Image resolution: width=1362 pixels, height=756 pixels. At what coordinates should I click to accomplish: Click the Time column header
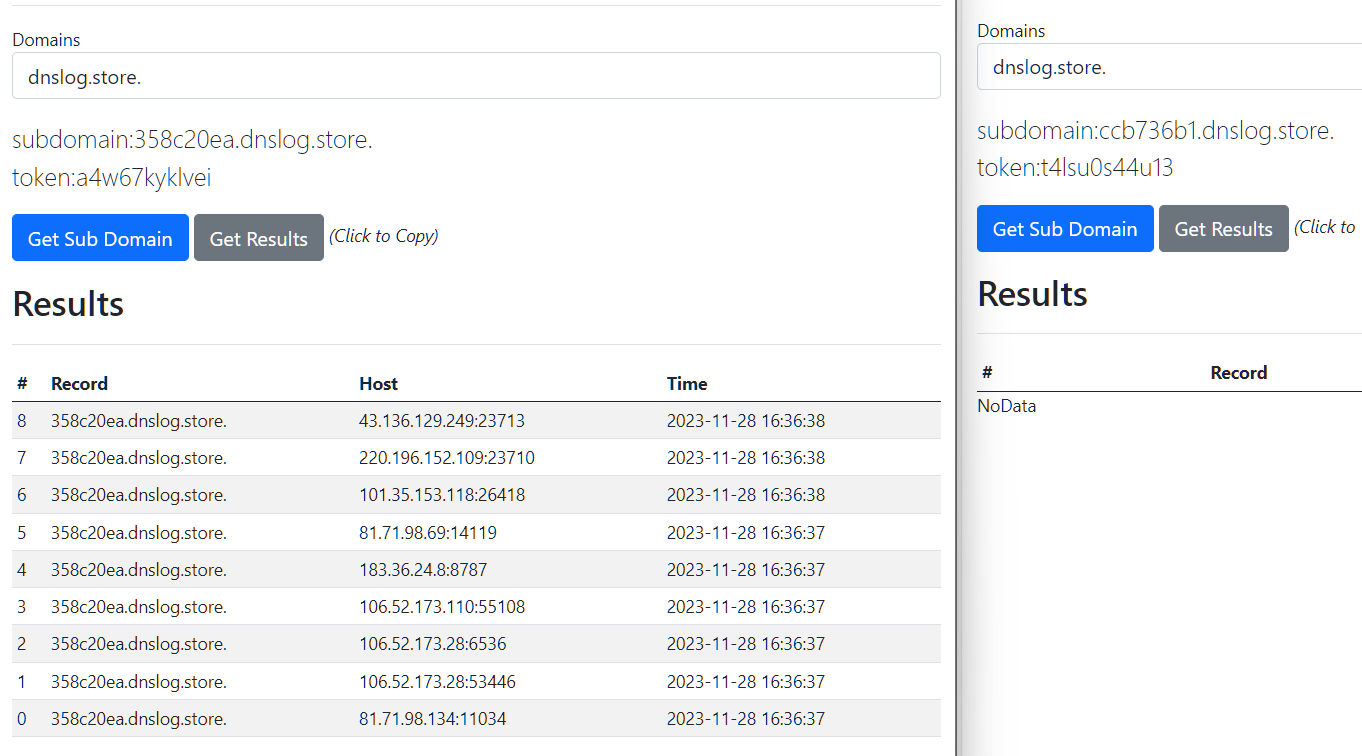687,384
